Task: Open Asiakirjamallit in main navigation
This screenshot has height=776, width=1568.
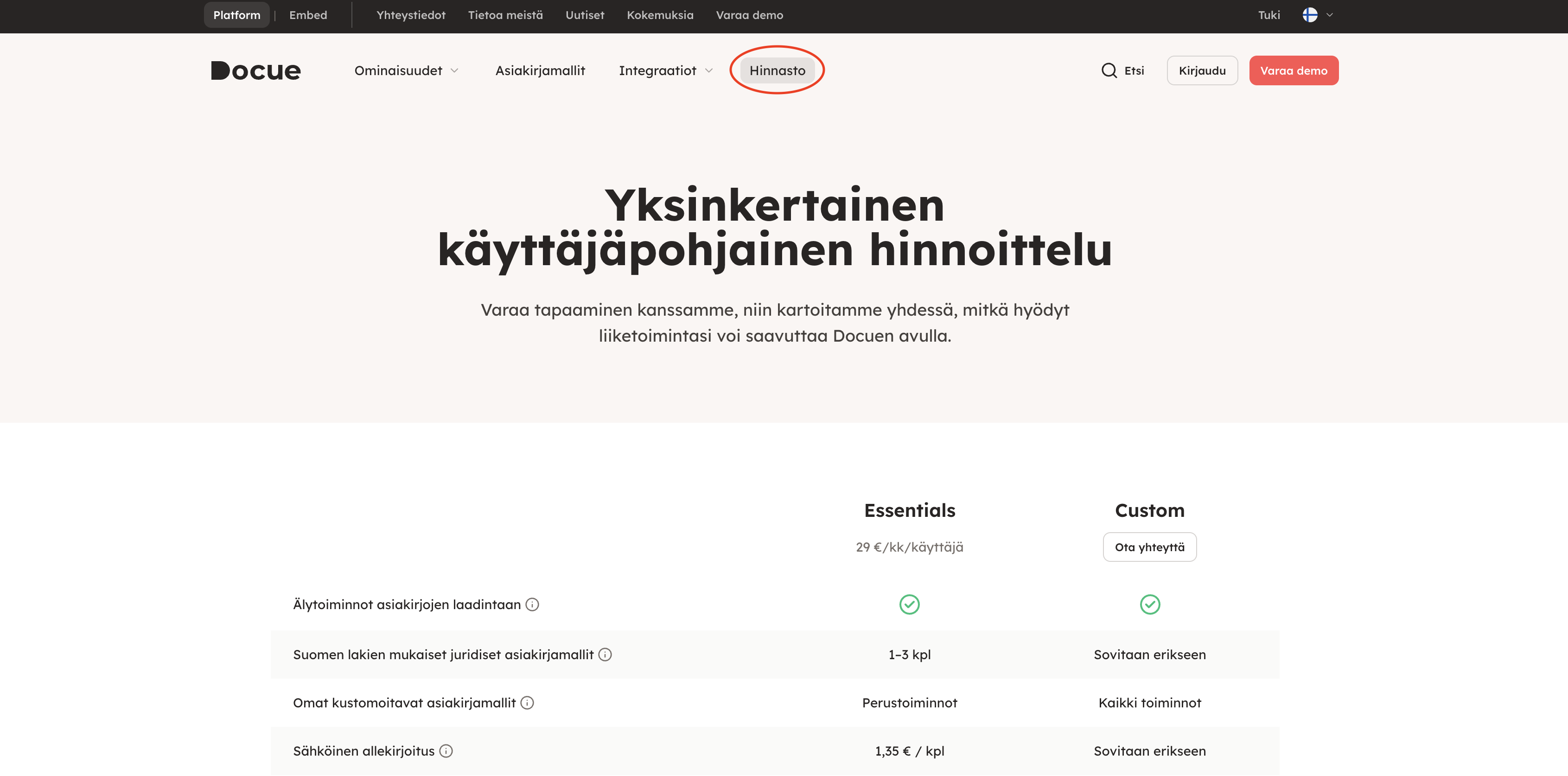Action: [x=540, y=70]
